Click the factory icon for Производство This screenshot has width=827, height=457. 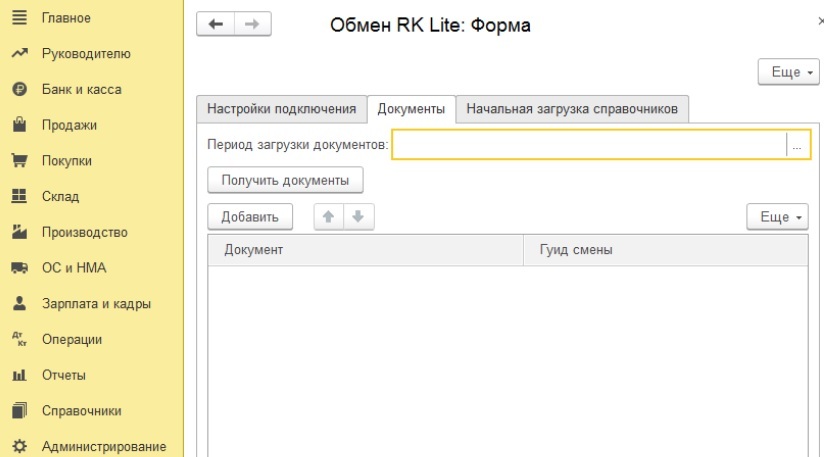click(x=20, y=232)
